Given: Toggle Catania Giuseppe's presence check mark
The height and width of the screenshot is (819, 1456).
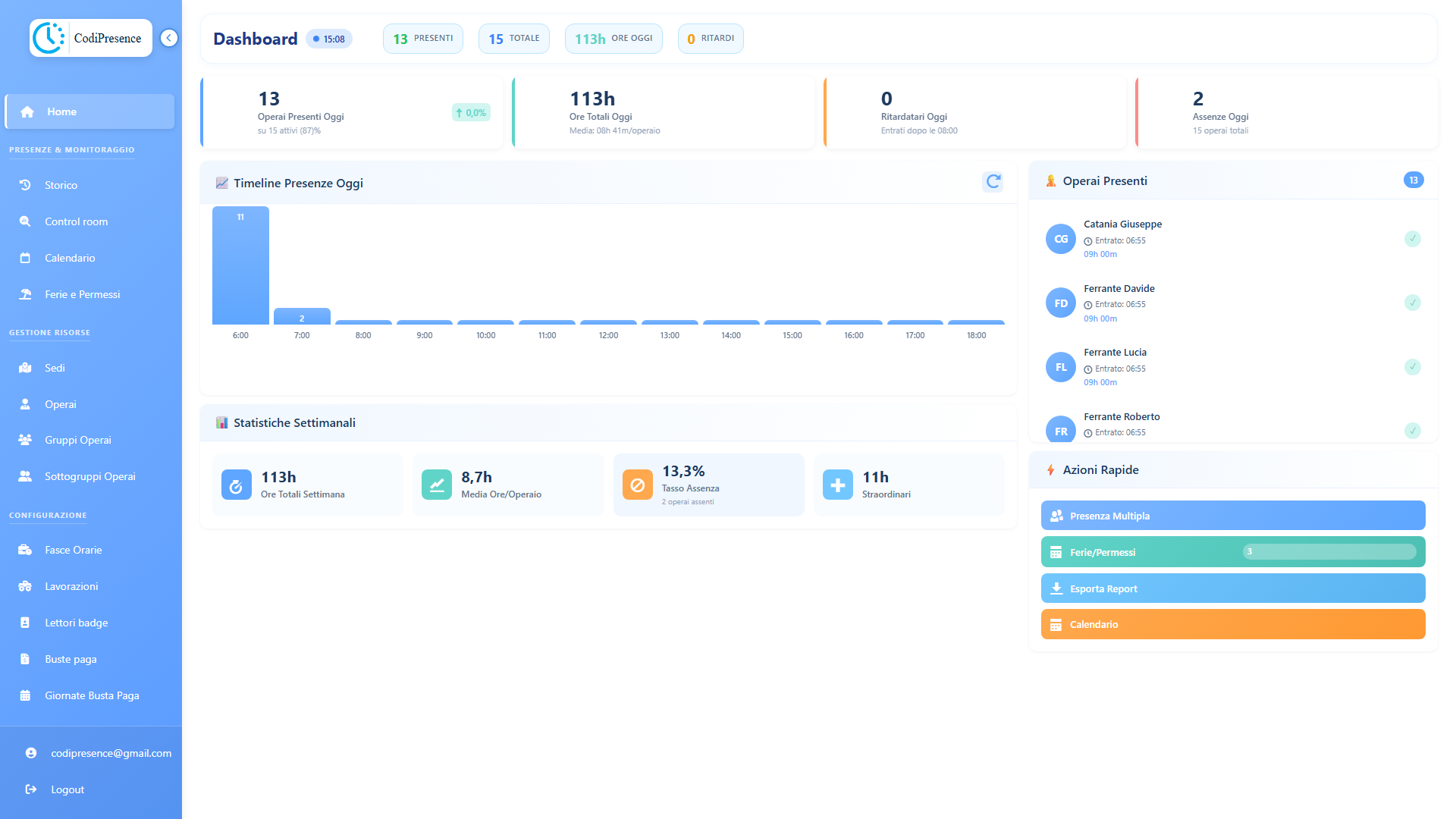Looking at the screenshot, I should click(1412, 239).
